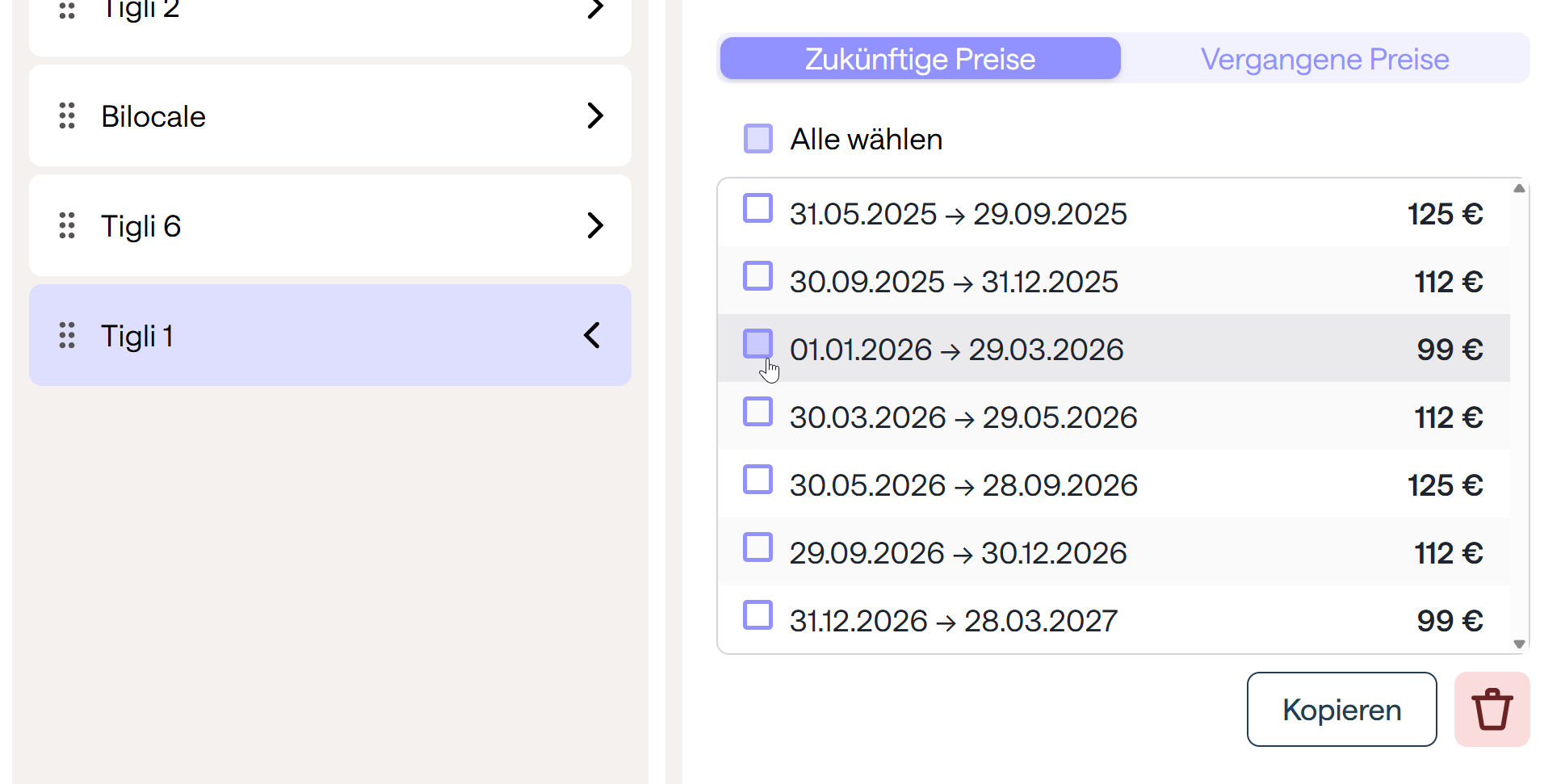Grab the drag handle next to Tigli 6
The height and width of the screenshot is (784, 1561).
67,225
